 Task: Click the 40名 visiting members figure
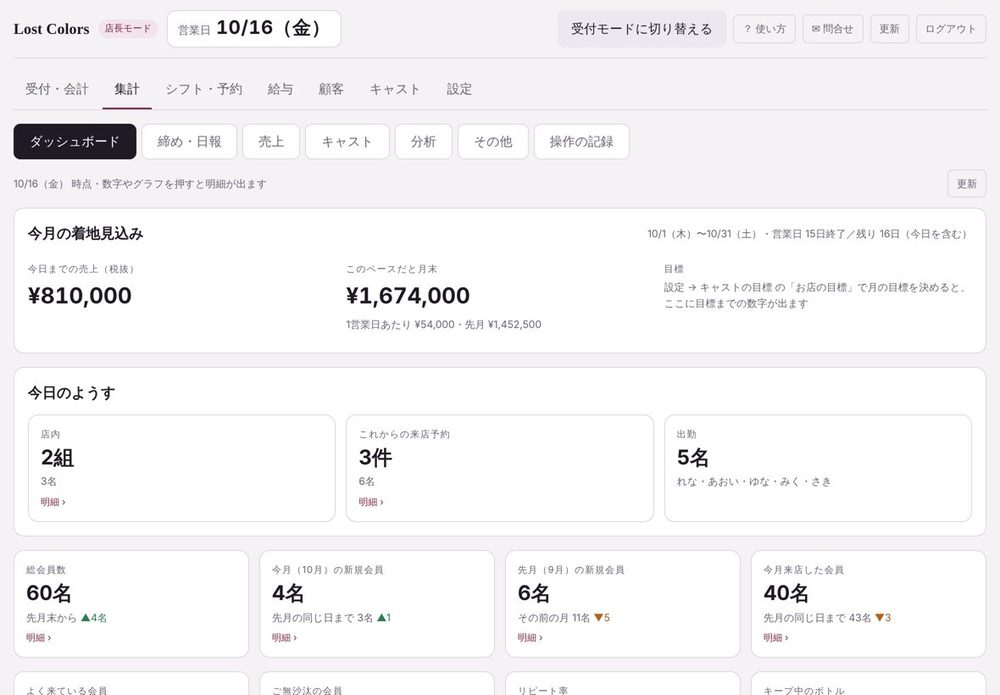pos(786,594)
